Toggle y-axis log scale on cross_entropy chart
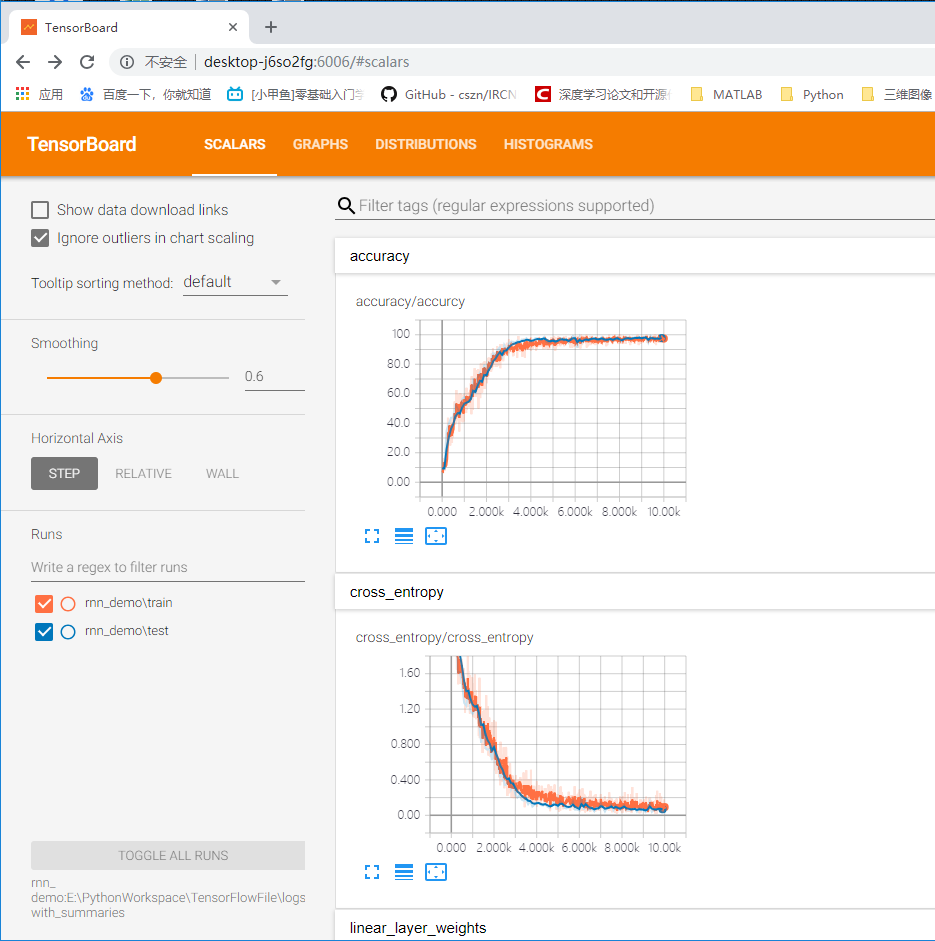The height and width of the screenshot is (941, 935). pyautogui.click(x=404, y=872)
